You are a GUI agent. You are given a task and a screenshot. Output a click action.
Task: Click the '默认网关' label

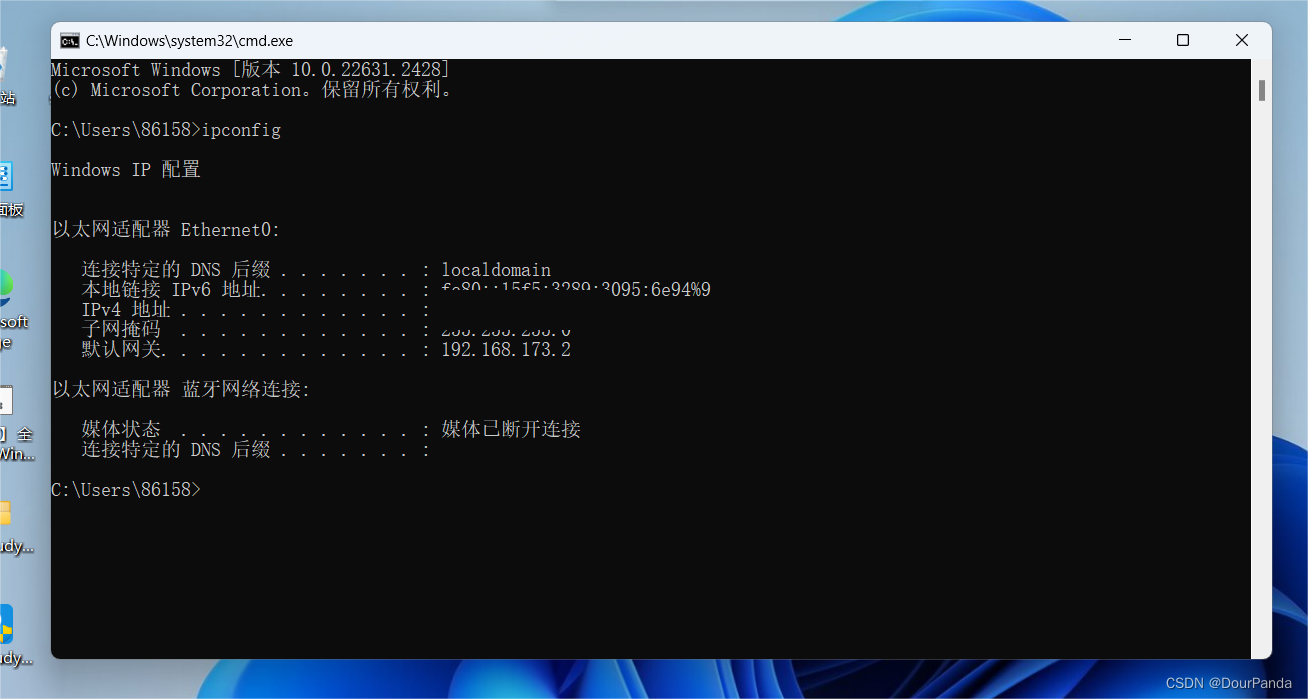point(121,350)
